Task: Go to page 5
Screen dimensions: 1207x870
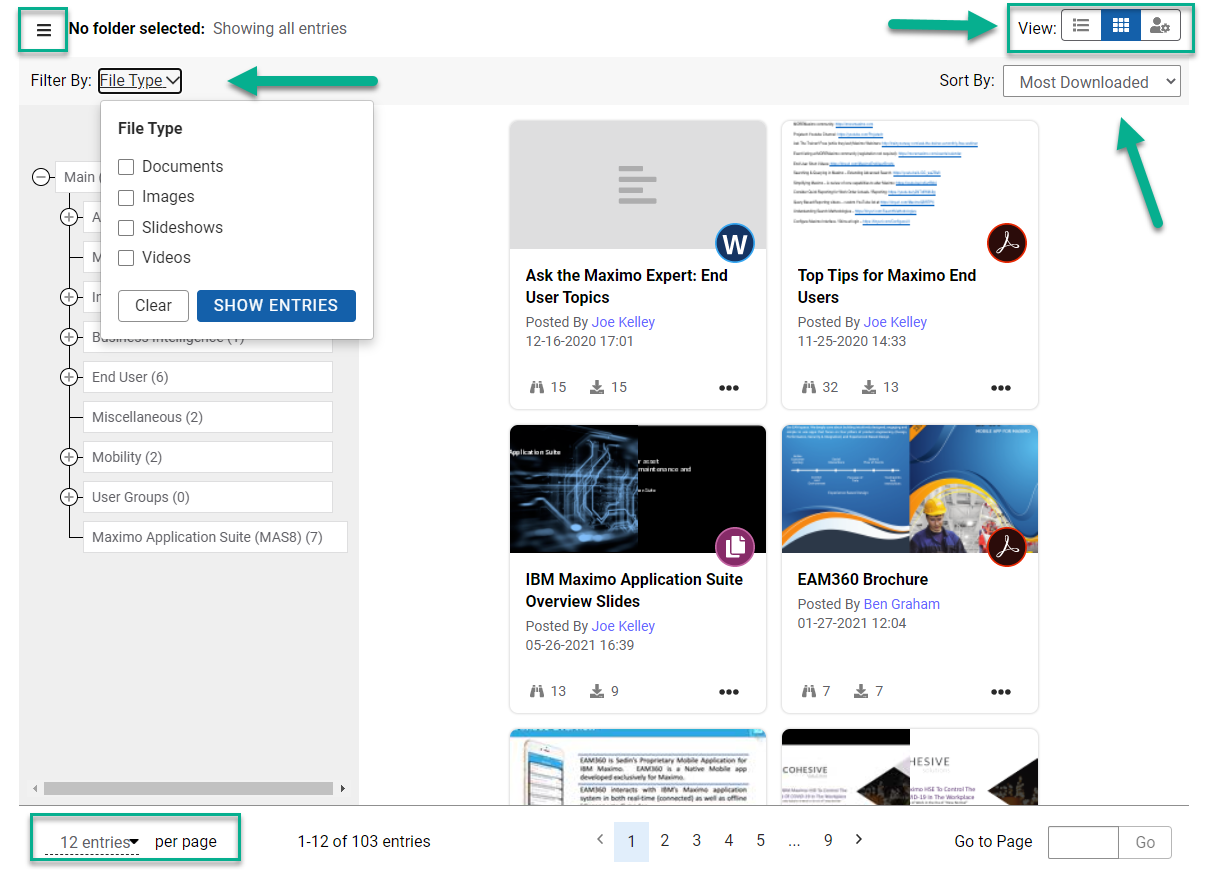Action: 760,841
